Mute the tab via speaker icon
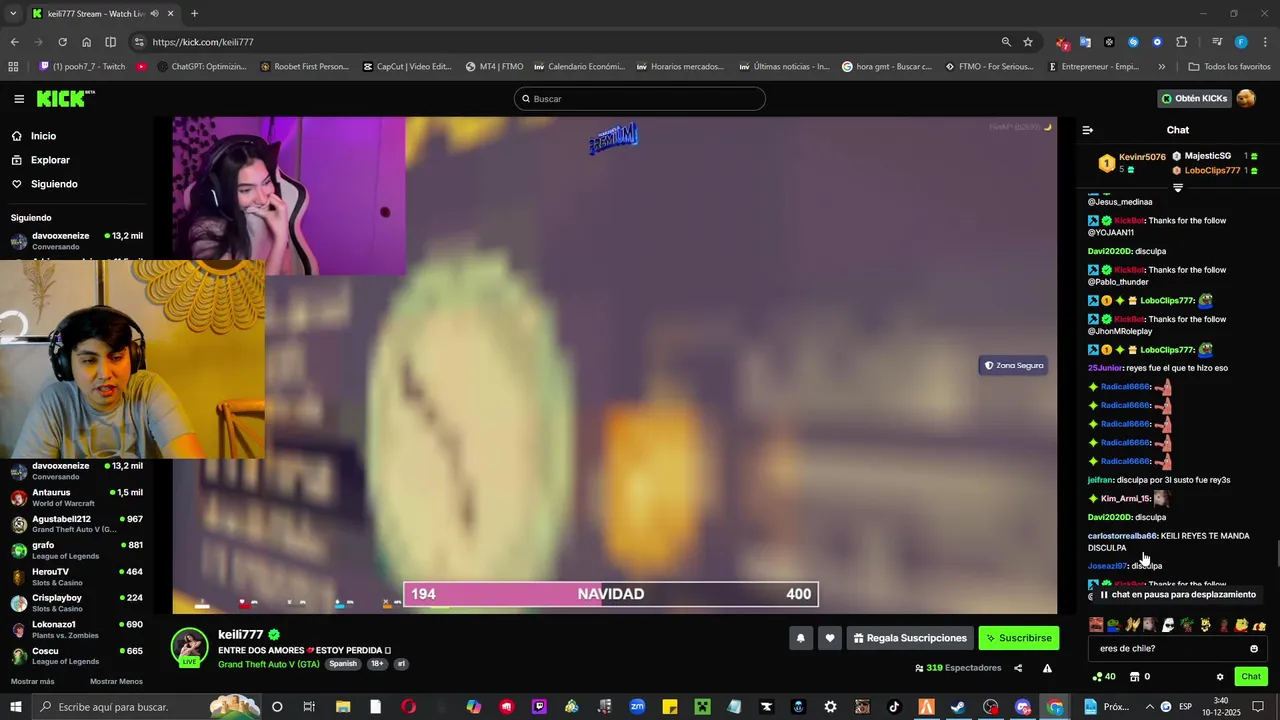 154,13
